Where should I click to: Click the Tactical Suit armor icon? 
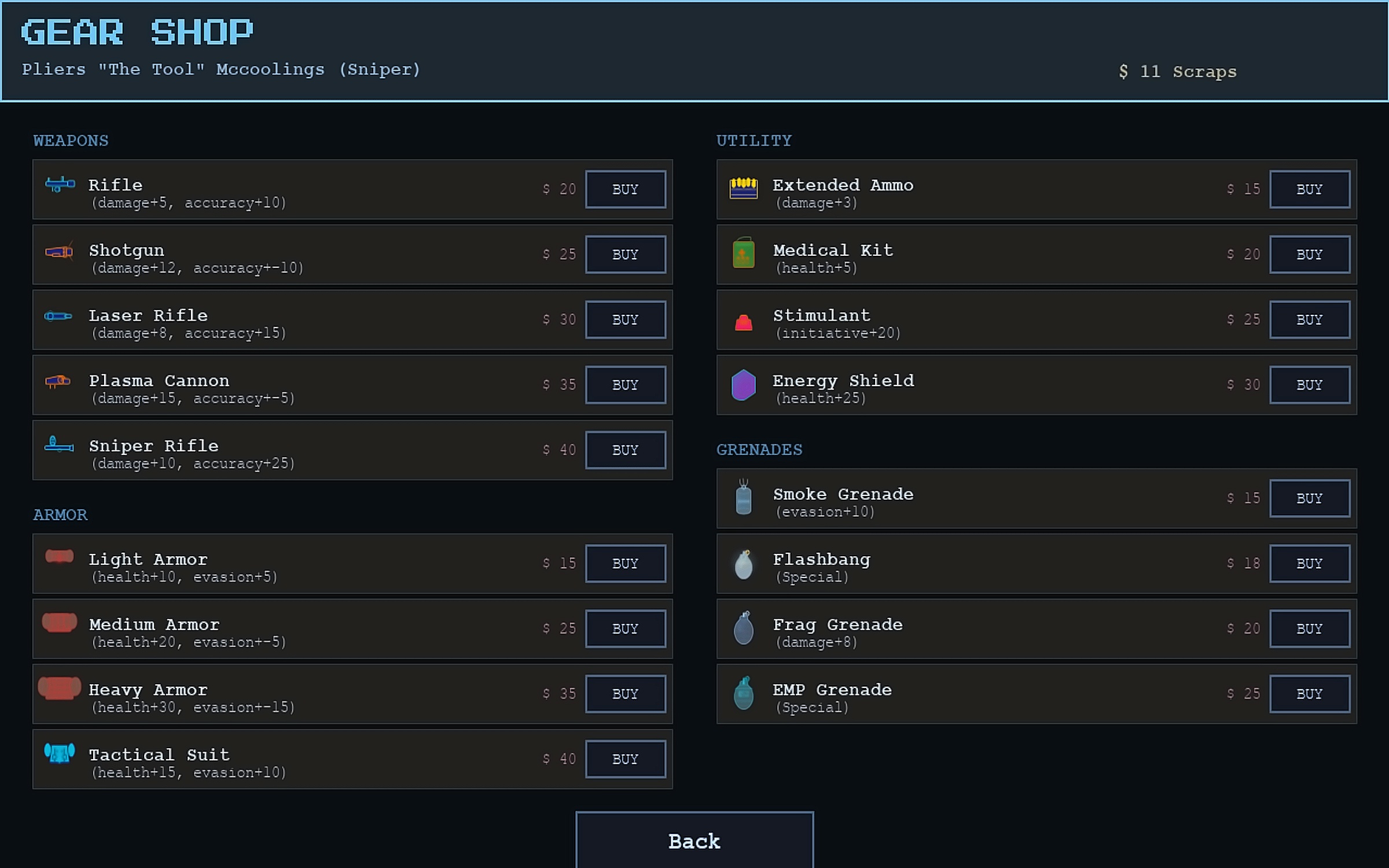pos(60,753)
